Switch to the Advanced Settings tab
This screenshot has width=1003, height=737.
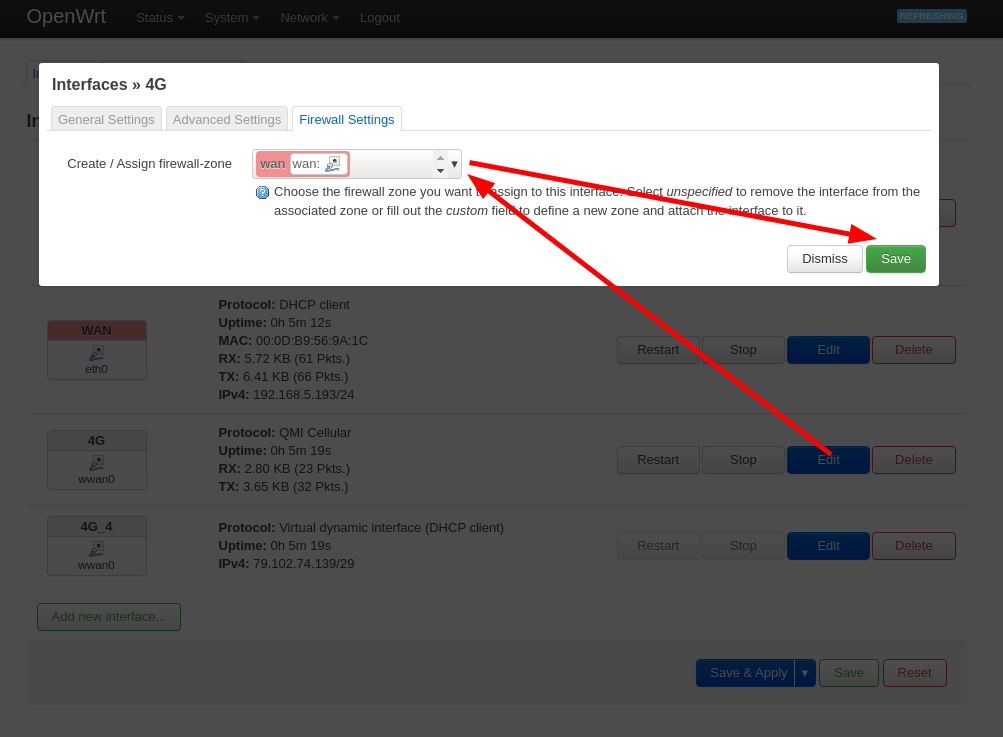(x=226, y=120)
